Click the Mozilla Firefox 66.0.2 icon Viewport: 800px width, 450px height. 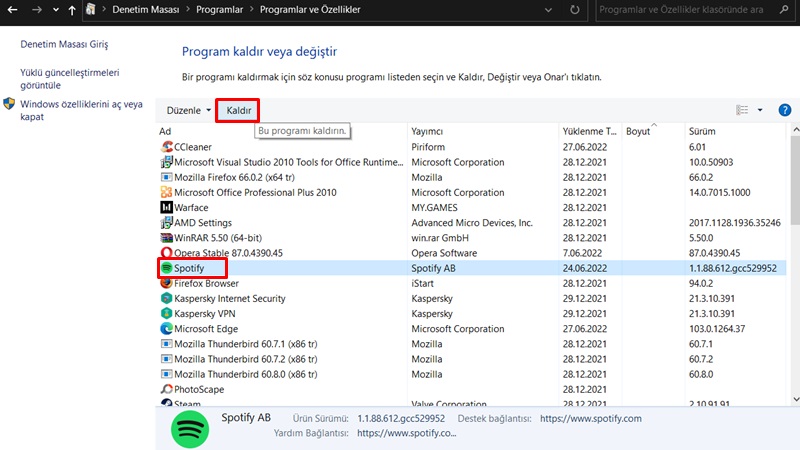pyautogui.click(x=166, y=178)
